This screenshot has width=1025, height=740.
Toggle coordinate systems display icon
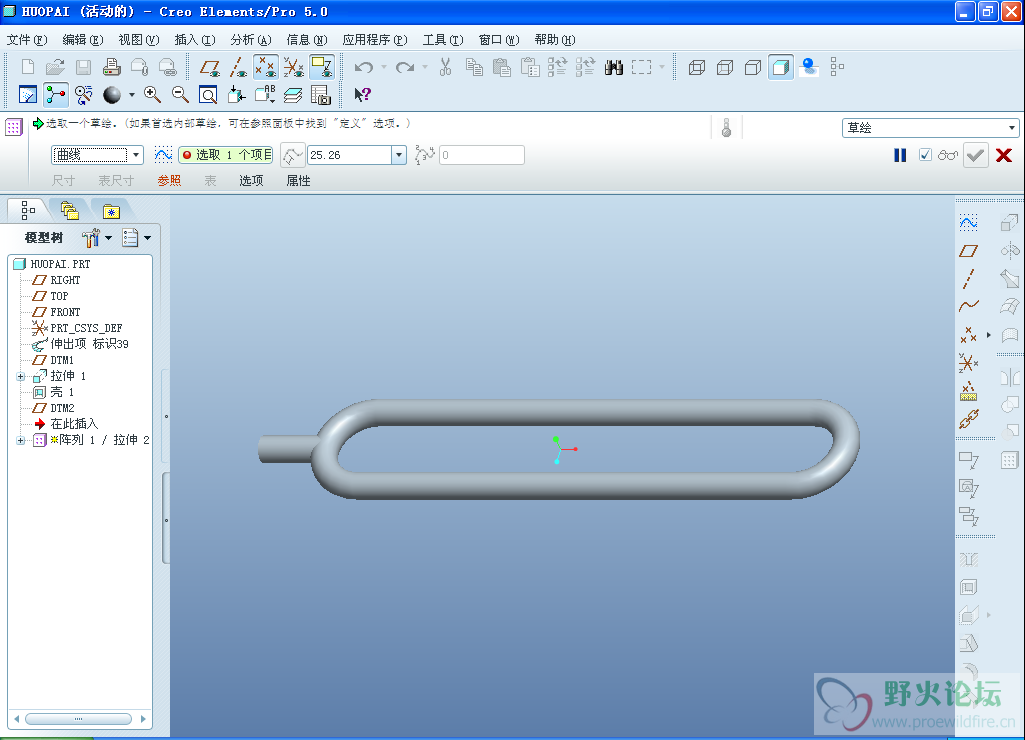click(x=294, y=67)
